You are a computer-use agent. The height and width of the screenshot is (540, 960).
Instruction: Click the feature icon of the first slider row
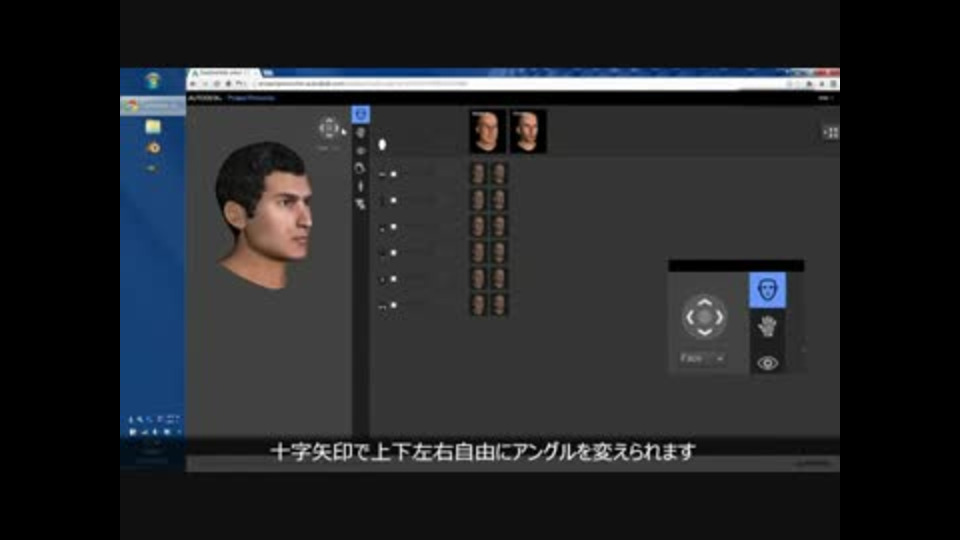(382, 175)
